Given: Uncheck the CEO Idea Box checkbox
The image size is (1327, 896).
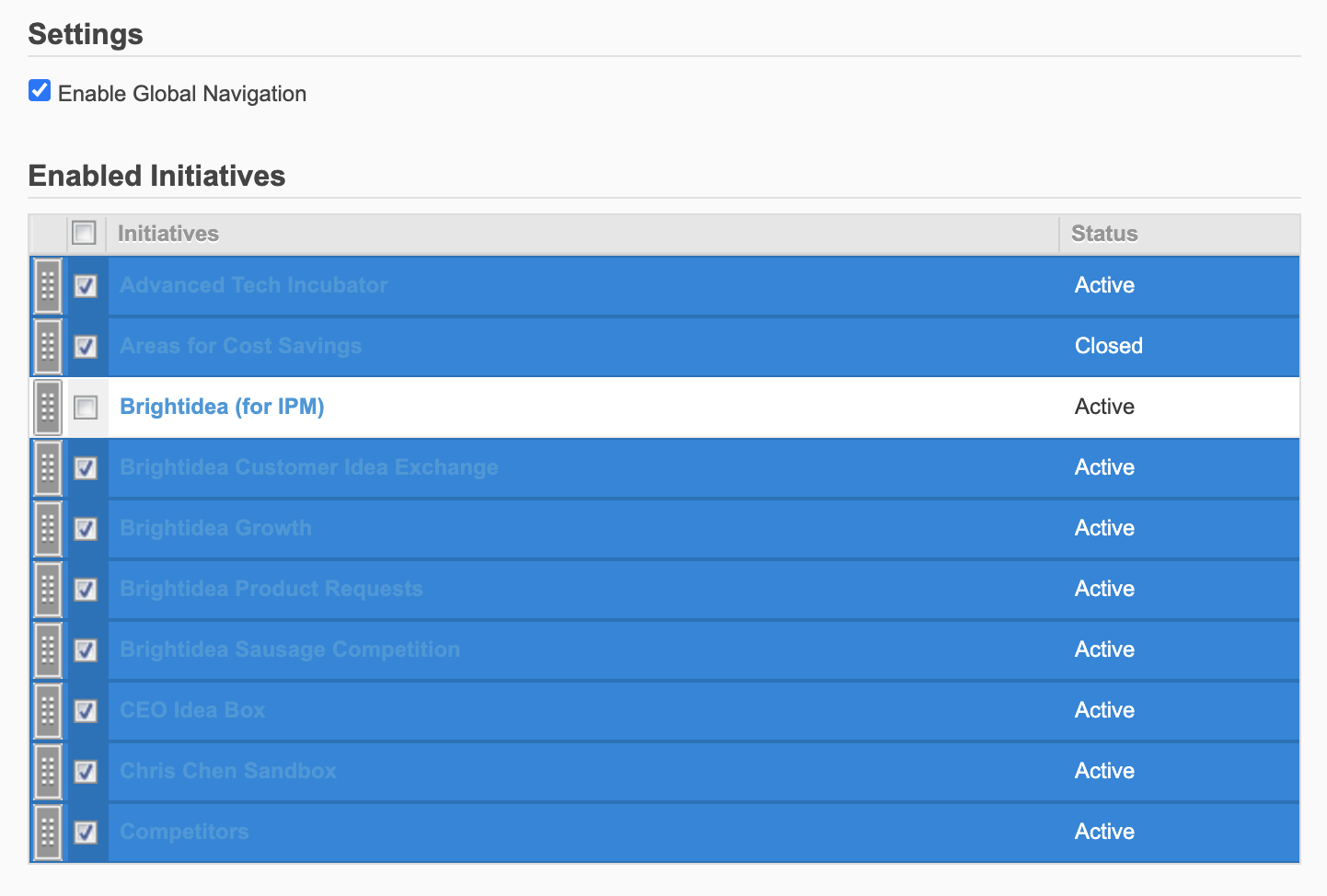Looking at the screenshot, I should 86,711.
